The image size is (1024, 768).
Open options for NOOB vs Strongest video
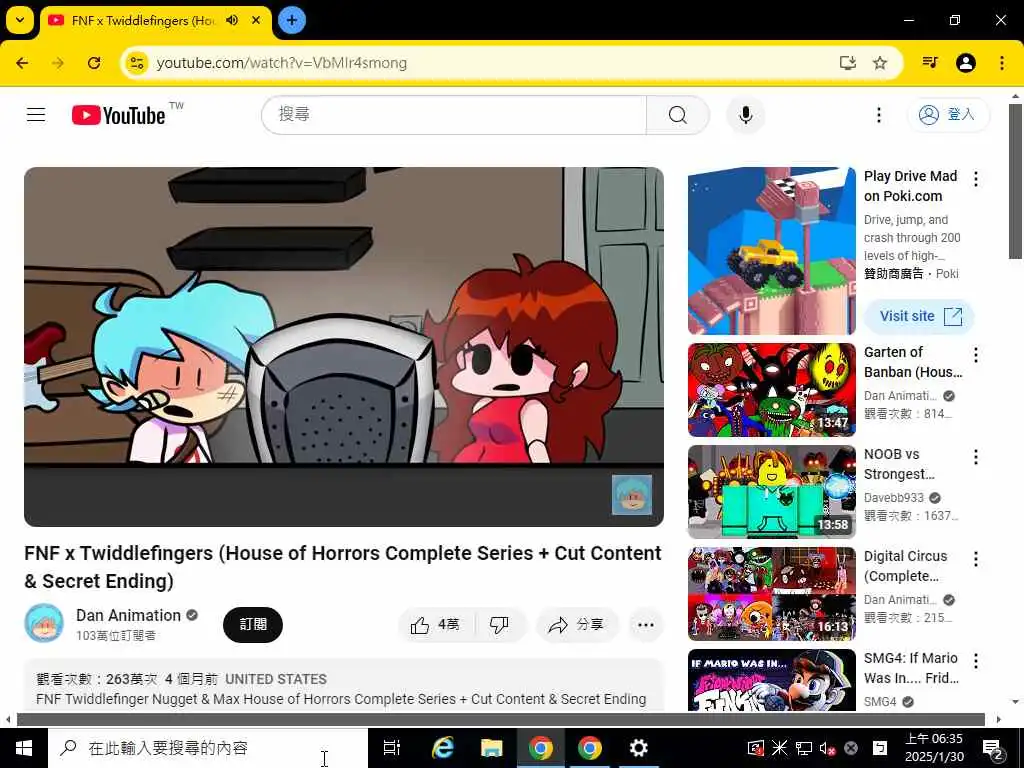(976, 457)
